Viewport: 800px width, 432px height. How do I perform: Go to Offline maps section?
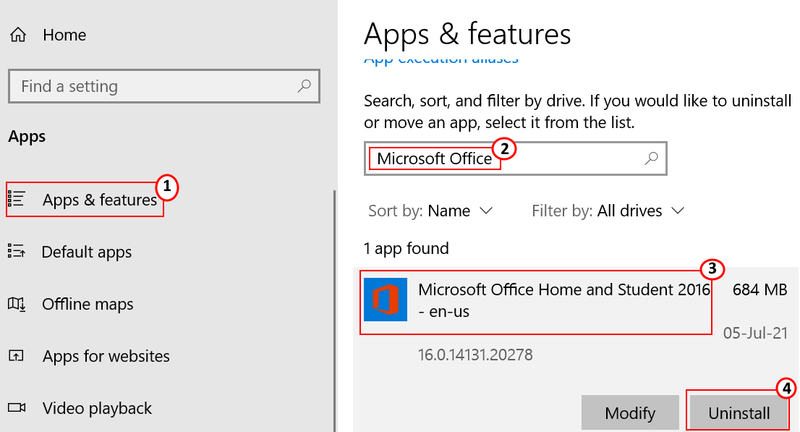pyautogui.click(x=87, y=304)
